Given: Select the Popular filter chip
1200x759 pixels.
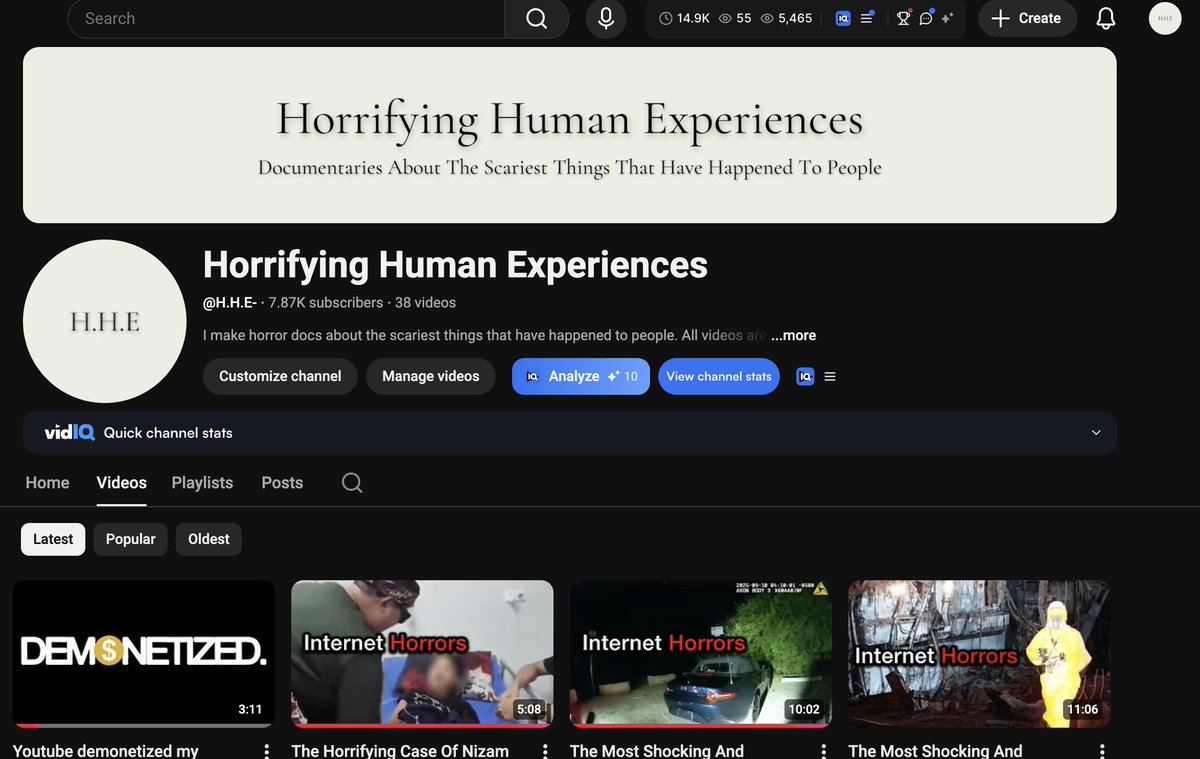Looking at the screenshot, I should click(131, 539).
